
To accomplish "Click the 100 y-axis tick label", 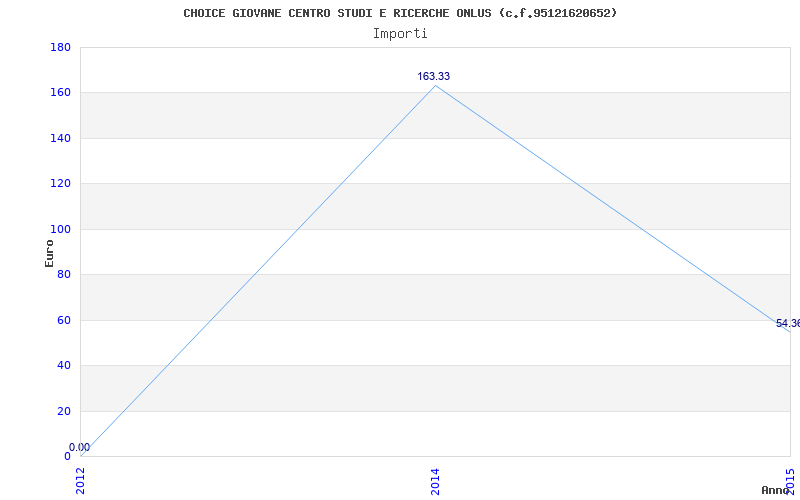I will (x=60, y=230).
